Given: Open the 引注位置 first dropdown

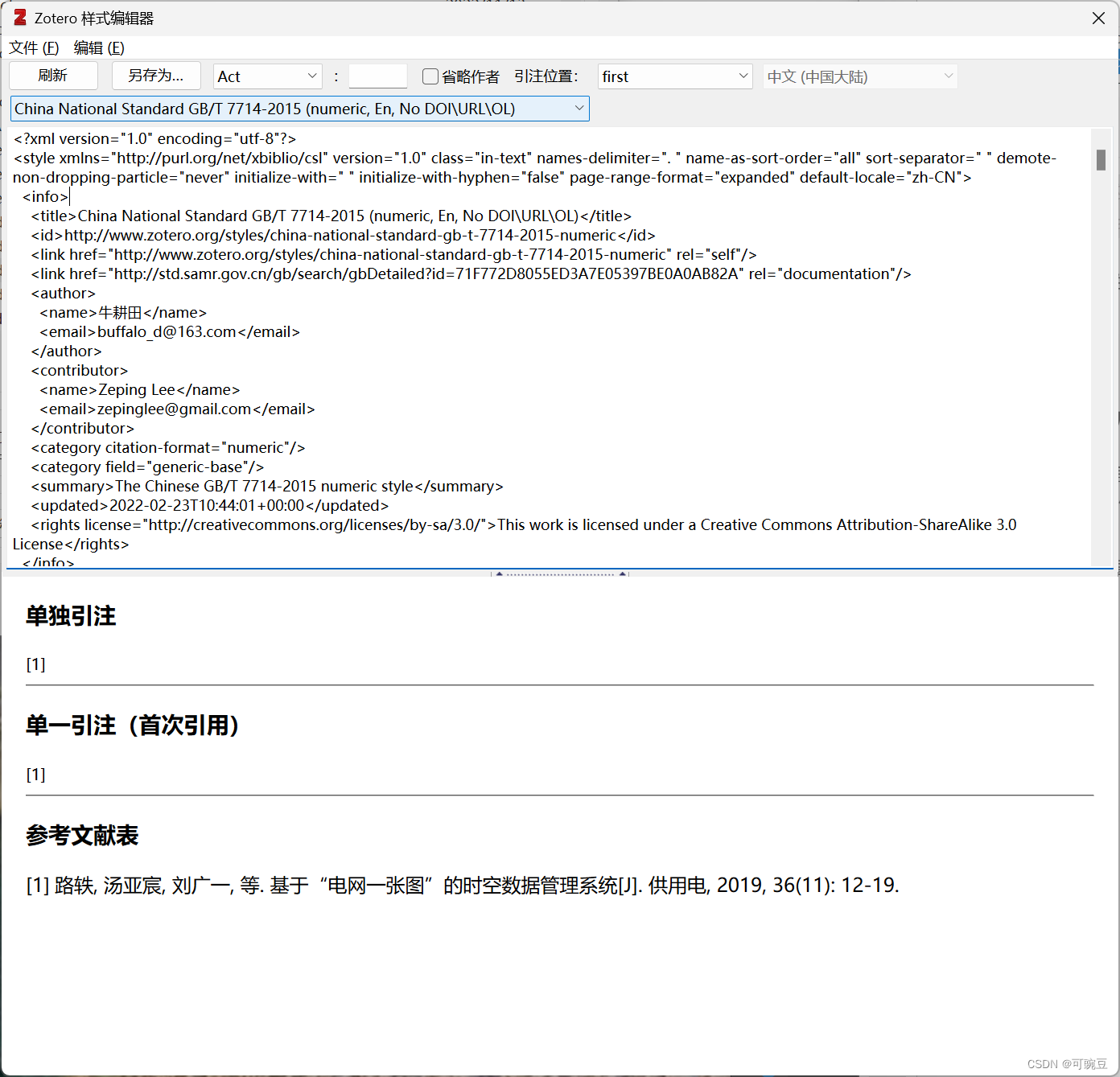Looking at the screenshot, I should click(x=675, y=76).
